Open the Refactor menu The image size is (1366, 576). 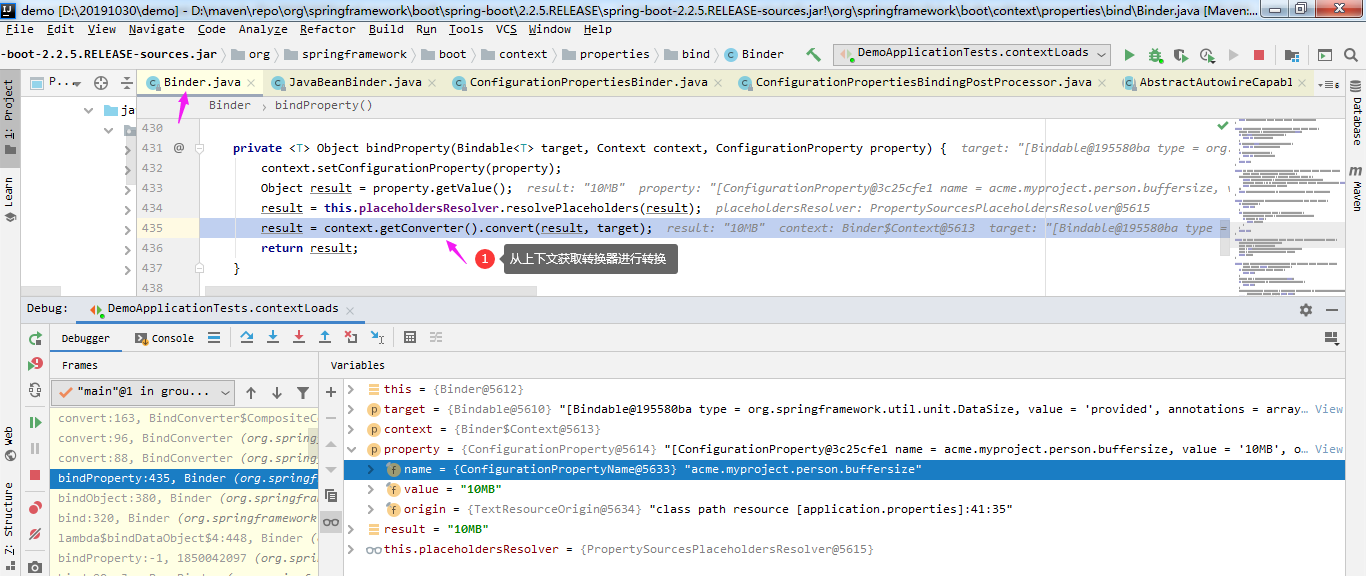tap(327, 29)
